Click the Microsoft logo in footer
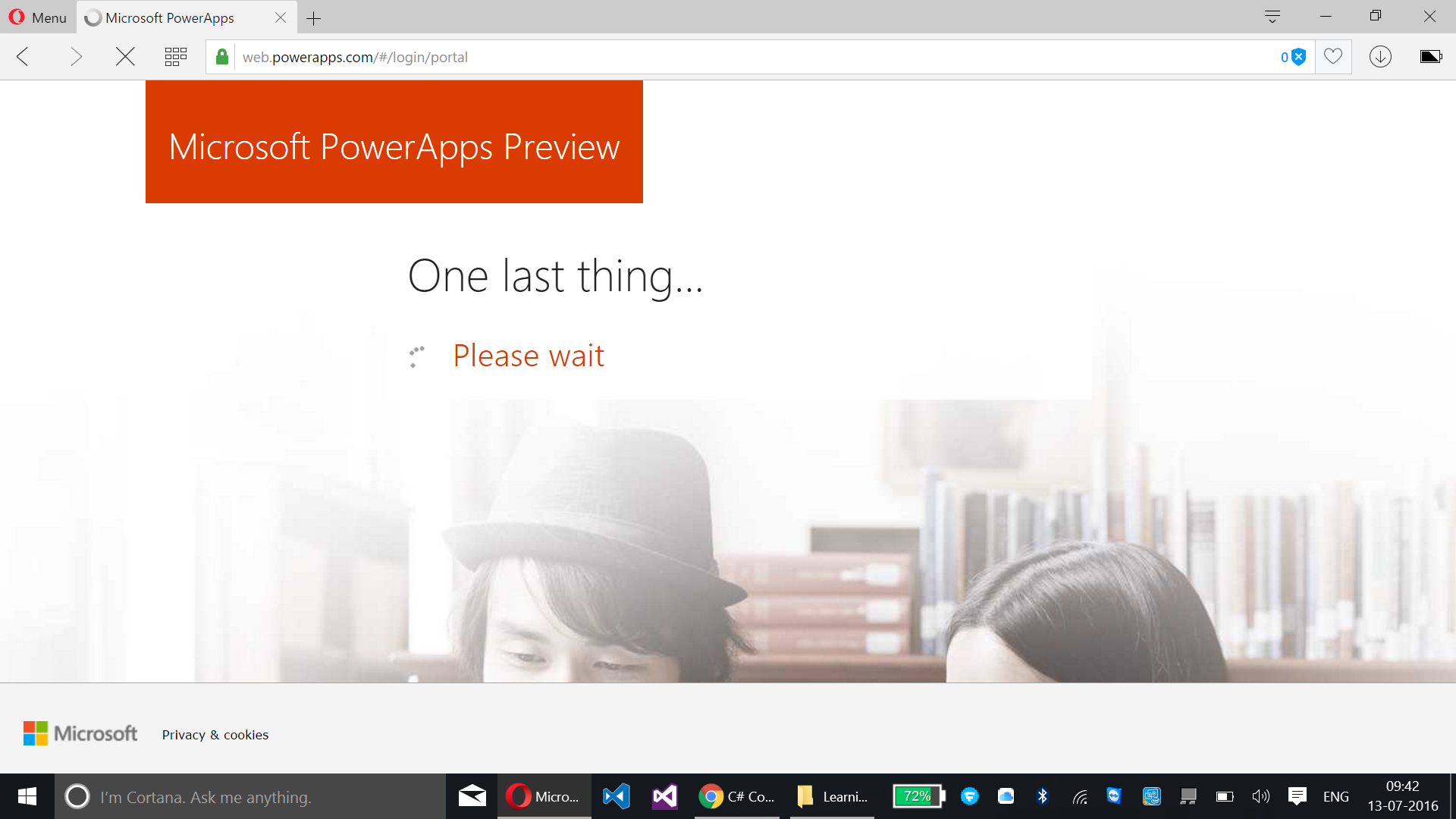Image resolution: width=1456 pixels, height=819 pixels. coord(80,733)
